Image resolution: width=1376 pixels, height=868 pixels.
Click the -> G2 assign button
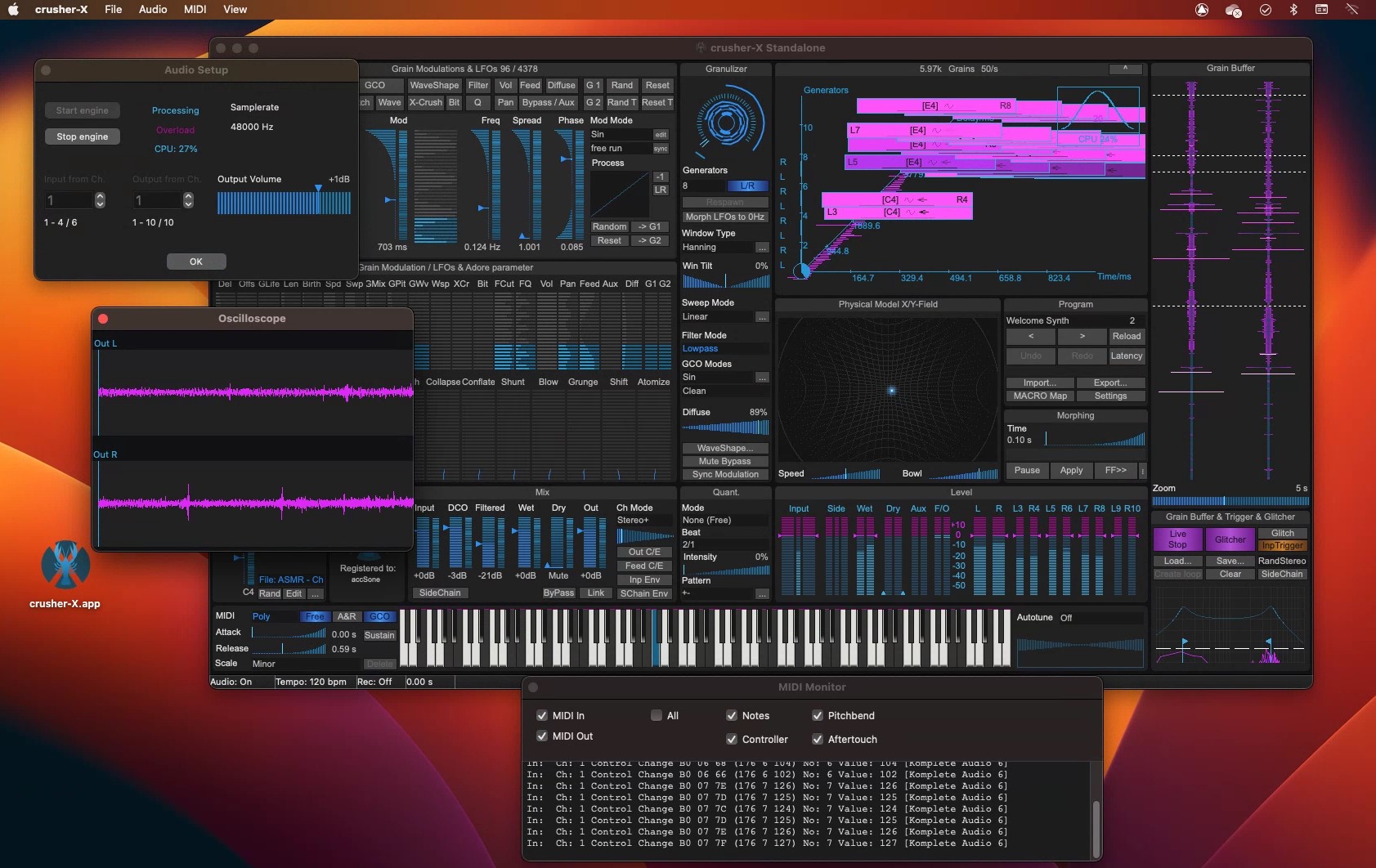click(649, 241)
